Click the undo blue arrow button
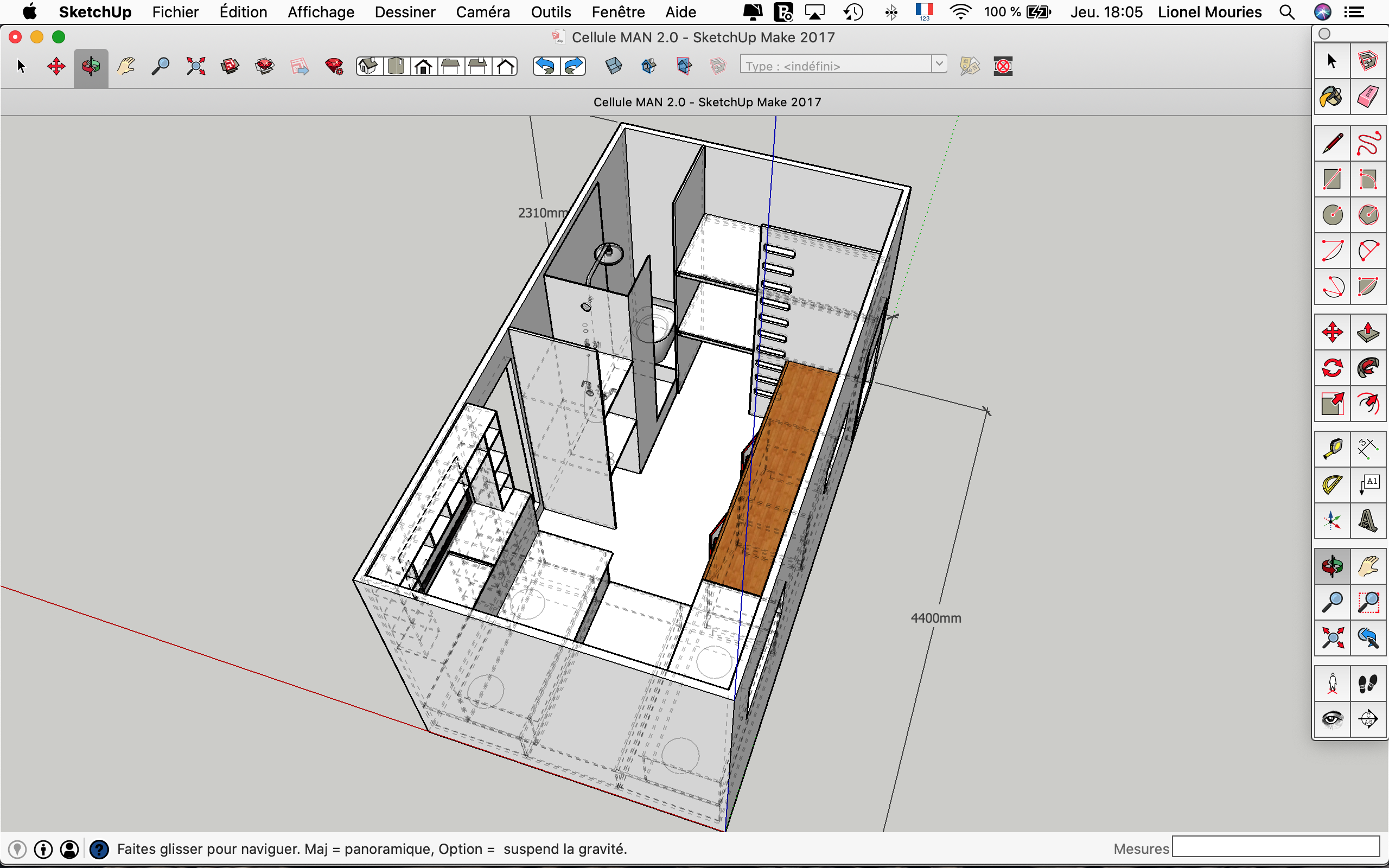This screenshot has height=868, width=1389. [546, 67]
